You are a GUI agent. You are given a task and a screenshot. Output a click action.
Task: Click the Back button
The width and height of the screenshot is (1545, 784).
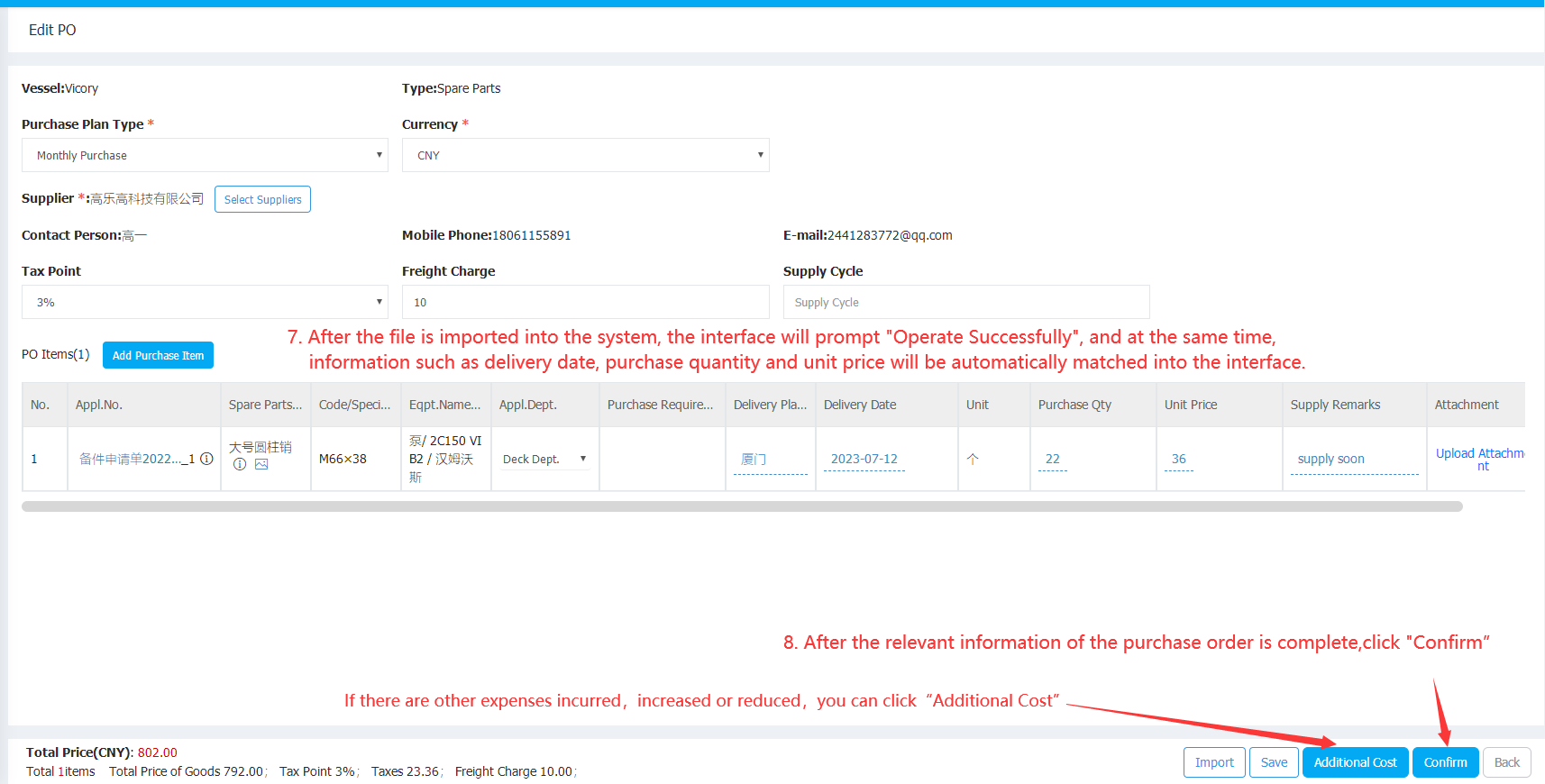[1506, 762]
